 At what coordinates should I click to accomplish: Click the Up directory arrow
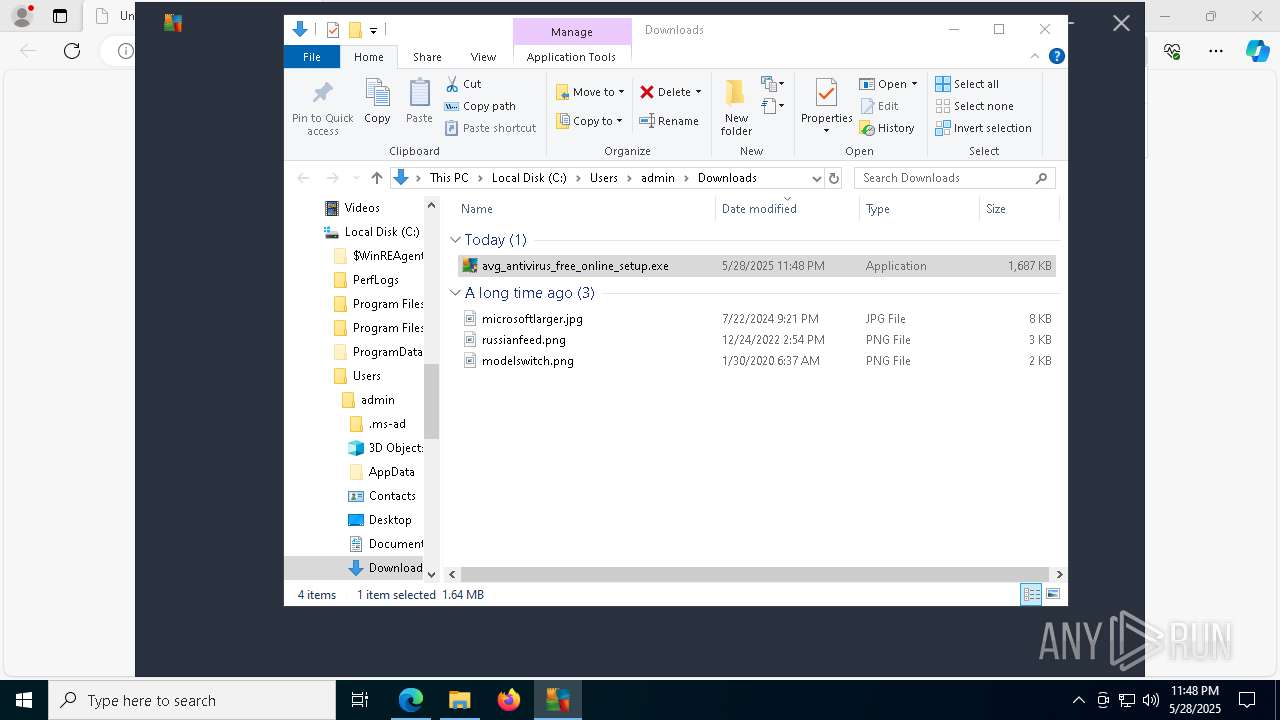tap(376, 178)
